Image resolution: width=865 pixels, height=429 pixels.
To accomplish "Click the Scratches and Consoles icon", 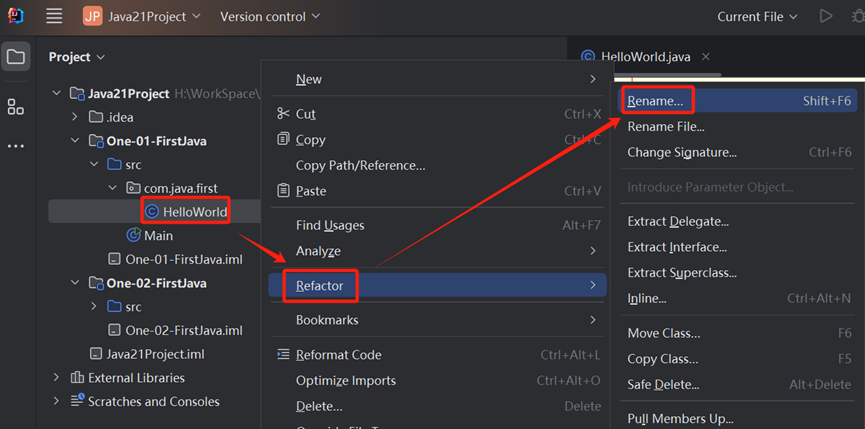I will pyautogui.click(x=77, y=401).
